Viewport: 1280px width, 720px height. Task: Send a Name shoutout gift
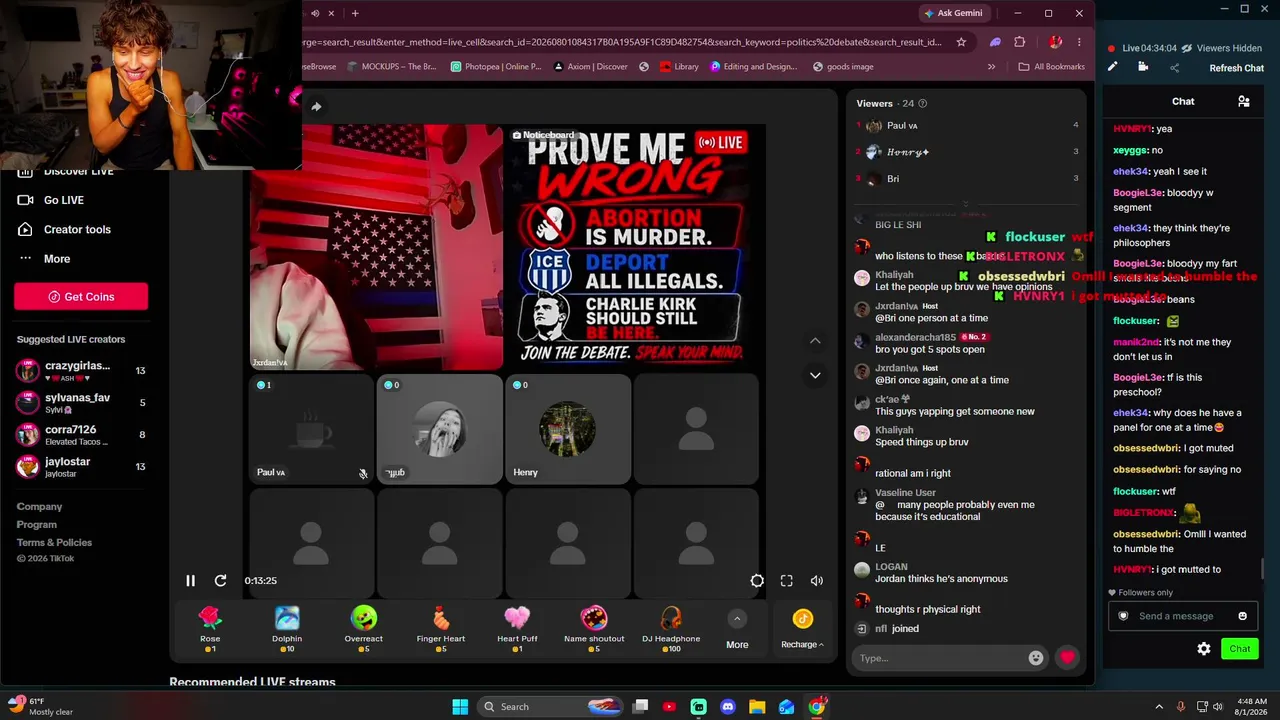(x=594, y=629)
